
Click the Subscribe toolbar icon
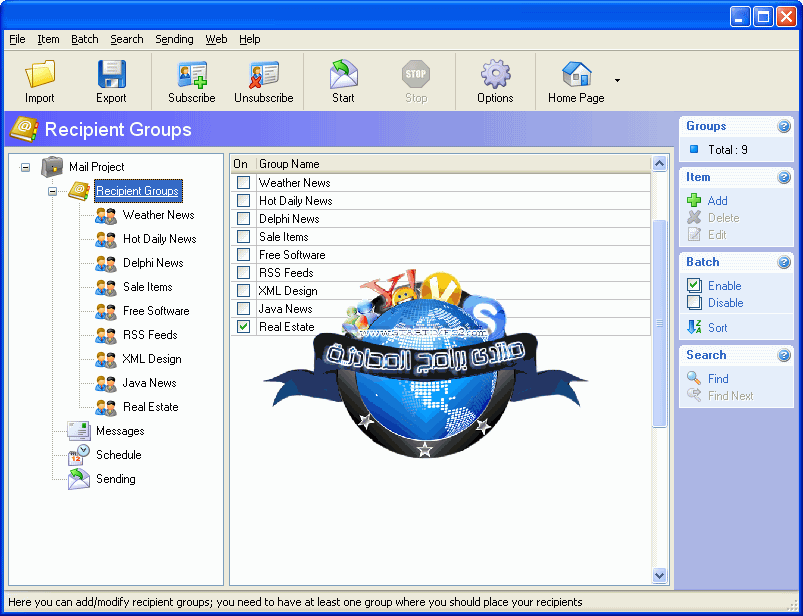tap(192, 75)
